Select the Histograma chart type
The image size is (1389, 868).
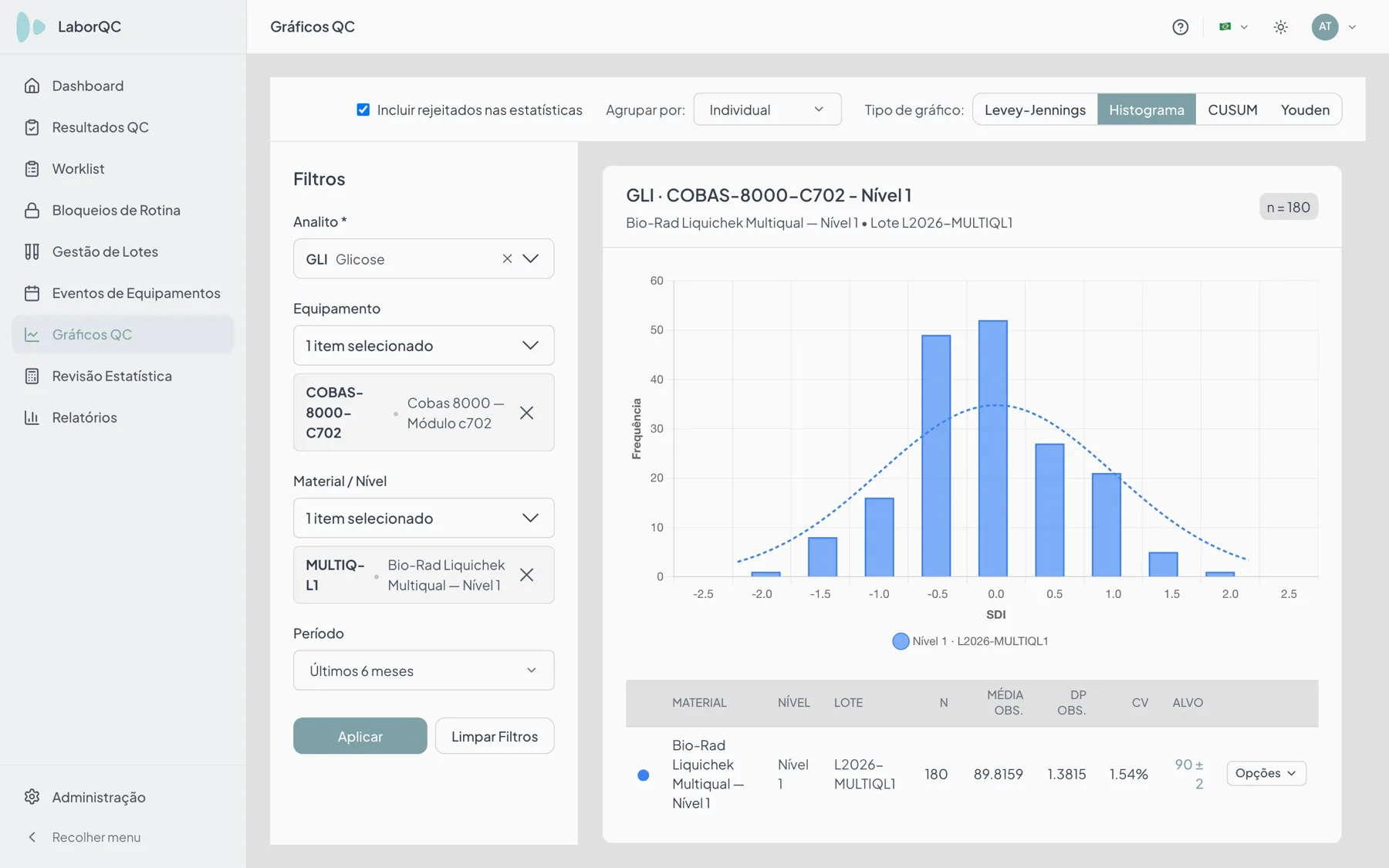point(1147,110)
